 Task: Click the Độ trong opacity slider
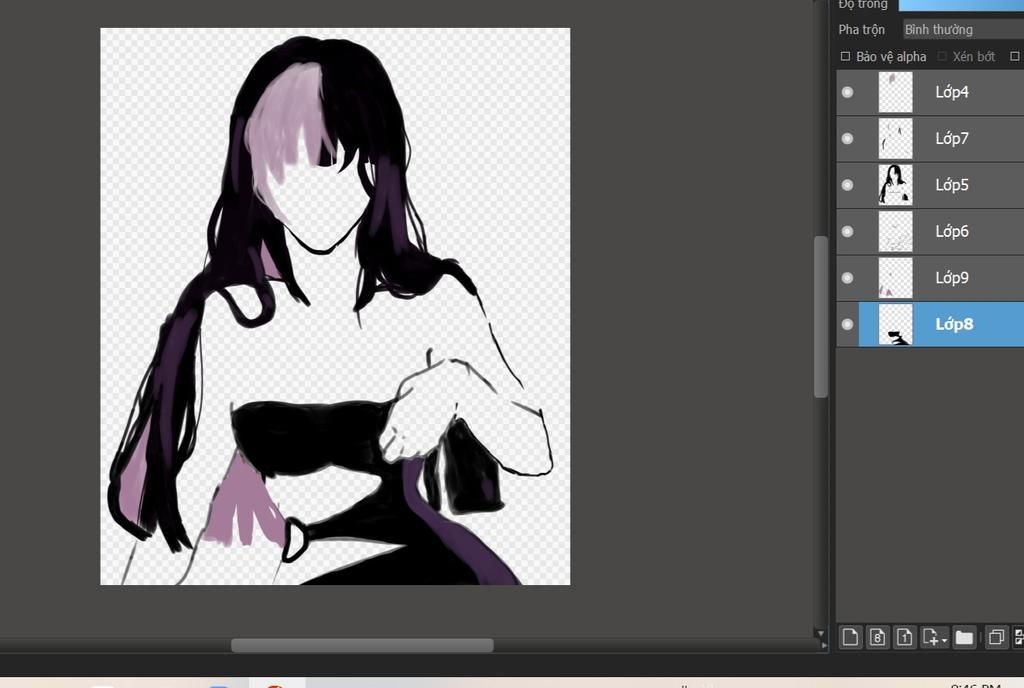(x=960, y=5)
